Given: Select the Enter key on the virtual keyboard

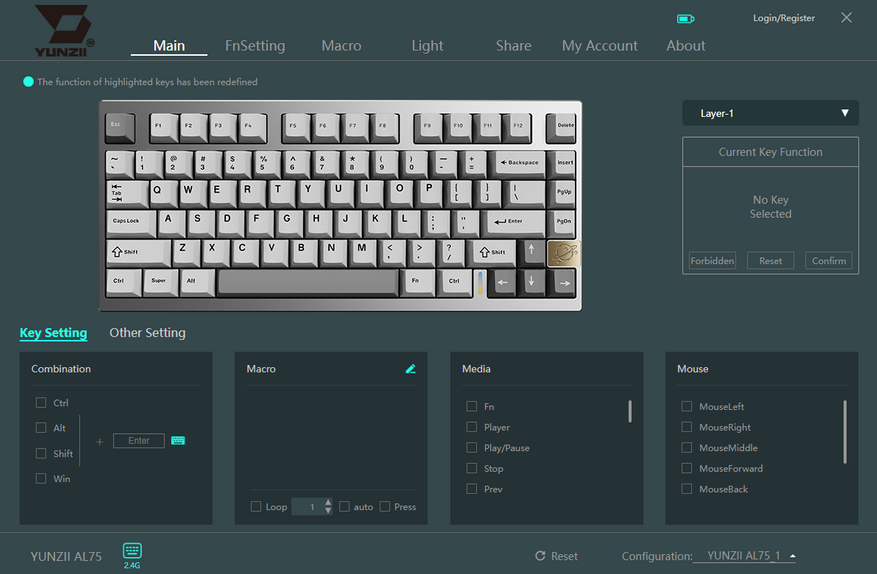Looking at the screenshot, I should point(515,223).
